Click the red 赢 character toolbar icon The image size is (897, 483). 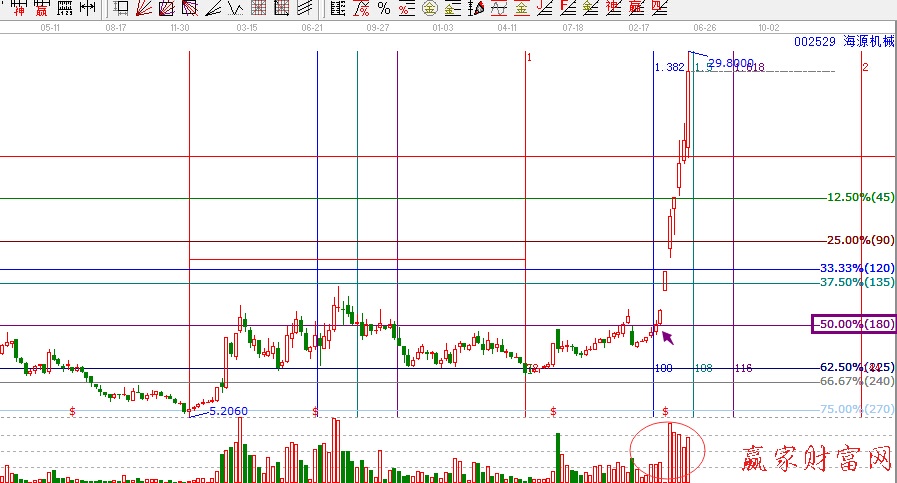click(41, 8)
